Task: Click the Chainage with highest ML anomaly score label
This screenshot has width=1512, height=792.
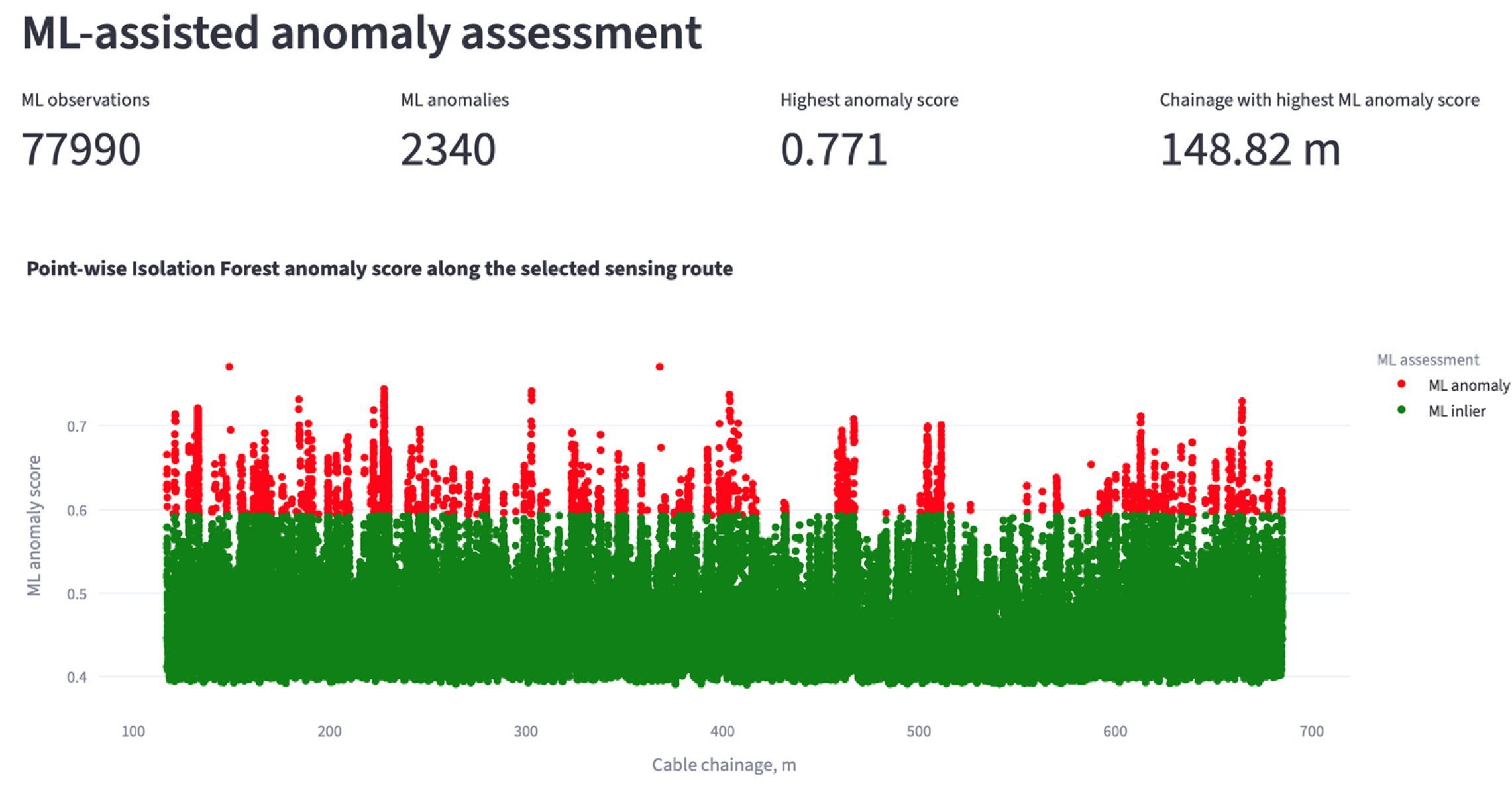Action: click(1319, 100)
